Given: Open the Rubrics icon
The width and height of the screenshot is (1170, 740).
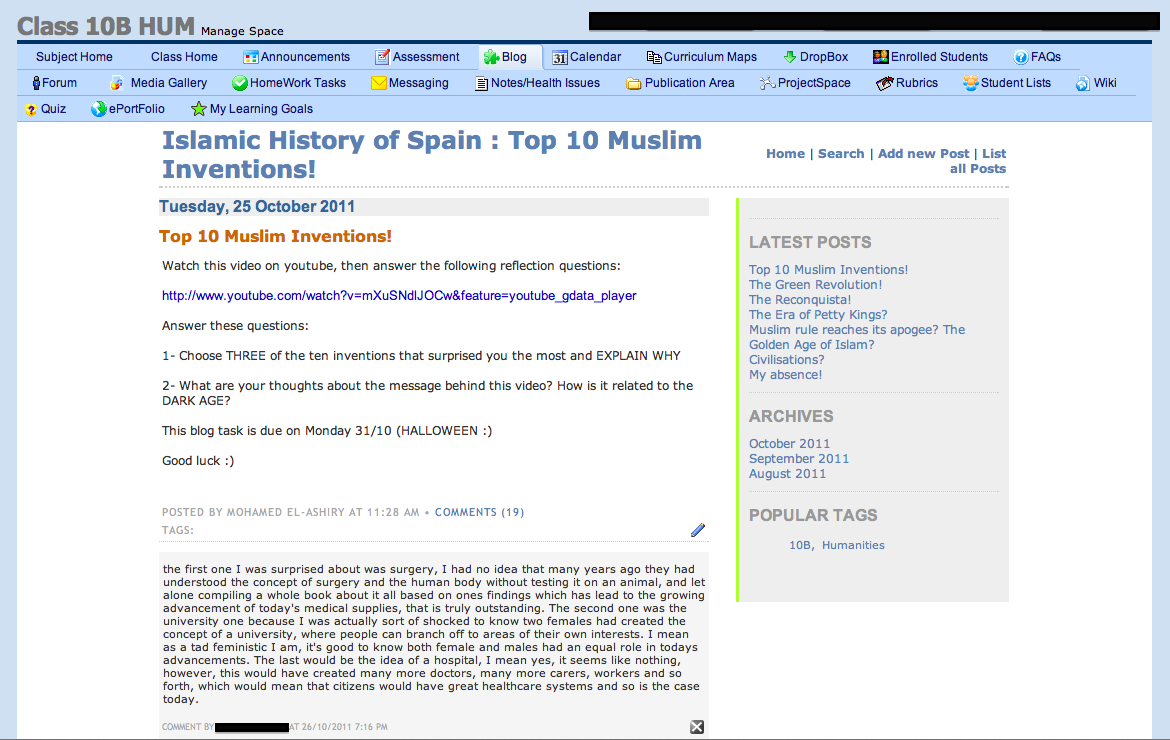Looking at the screenshot, I should pos(884,83).
